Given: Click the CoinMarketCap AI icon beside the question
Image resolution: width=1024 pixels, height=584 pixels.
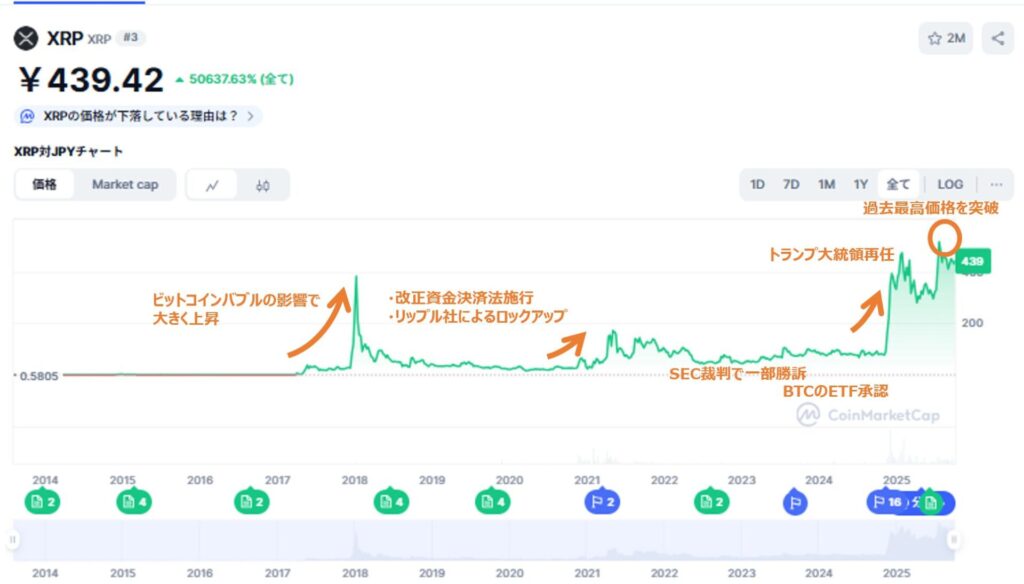Looking at the screenshot, I should pyautogui.click(x=28, y=116).
